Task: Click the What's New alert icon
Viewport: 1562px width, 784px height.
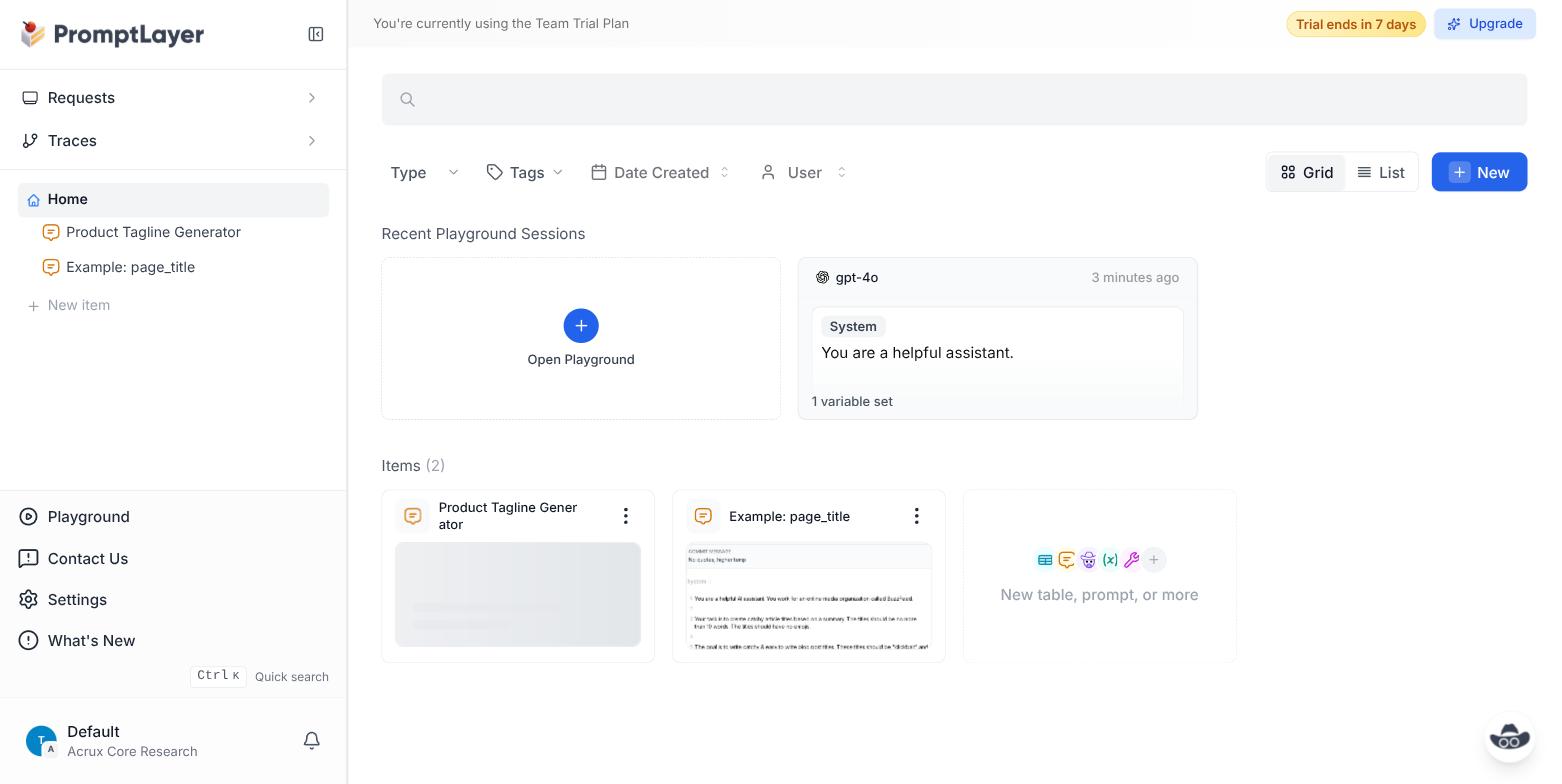Action: click(x=29, y=640)
